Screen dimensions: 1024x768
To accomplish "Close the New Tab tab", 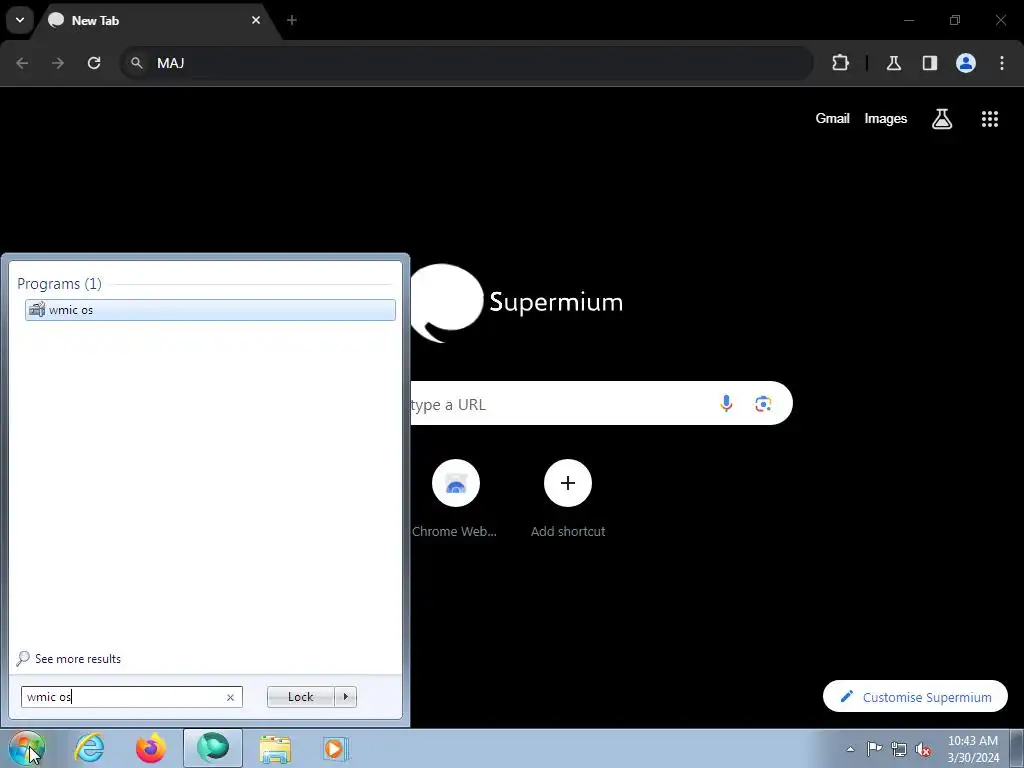I will (x=256, y=20).
